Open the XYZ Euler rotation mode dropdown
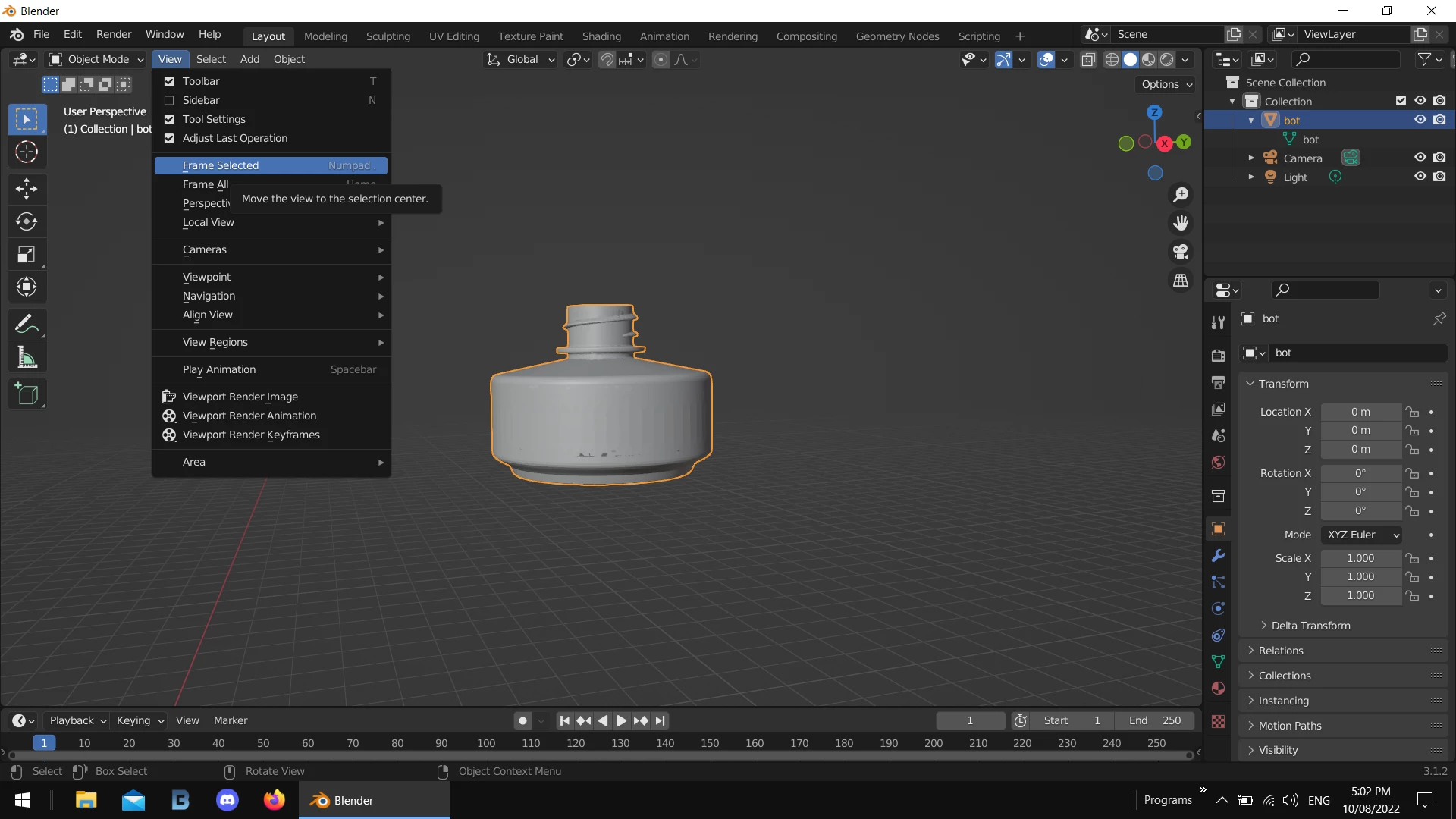Screen dimensions: 1456x819 tap(1362, 535)
